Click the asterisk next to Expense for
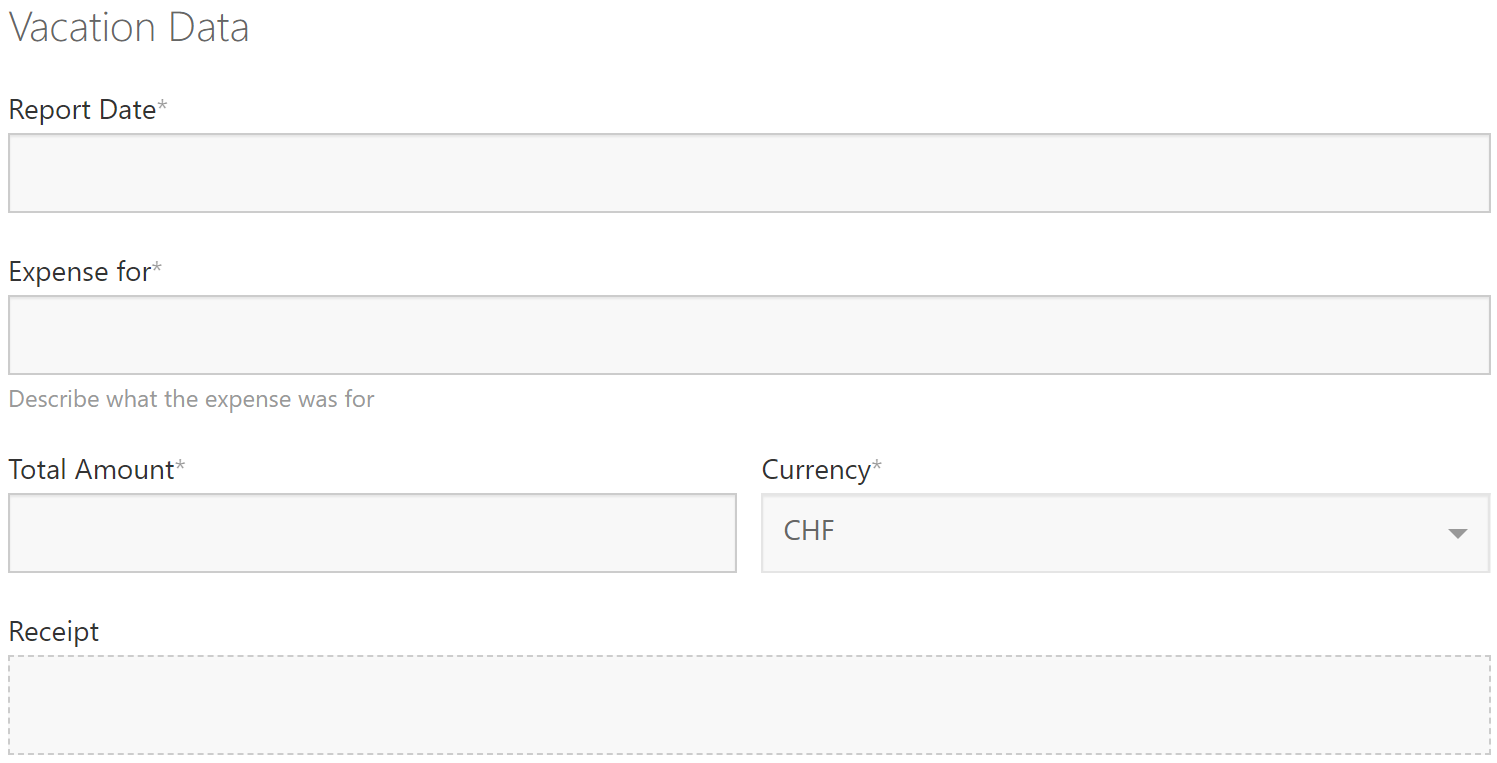 157,269
